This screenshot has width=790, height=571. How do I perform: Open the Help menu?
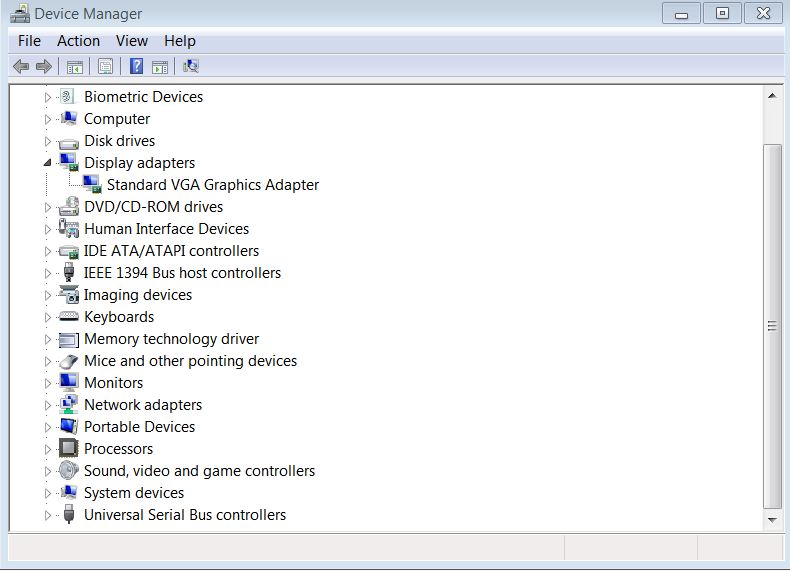pyautogui.click(x=179, y=40)
